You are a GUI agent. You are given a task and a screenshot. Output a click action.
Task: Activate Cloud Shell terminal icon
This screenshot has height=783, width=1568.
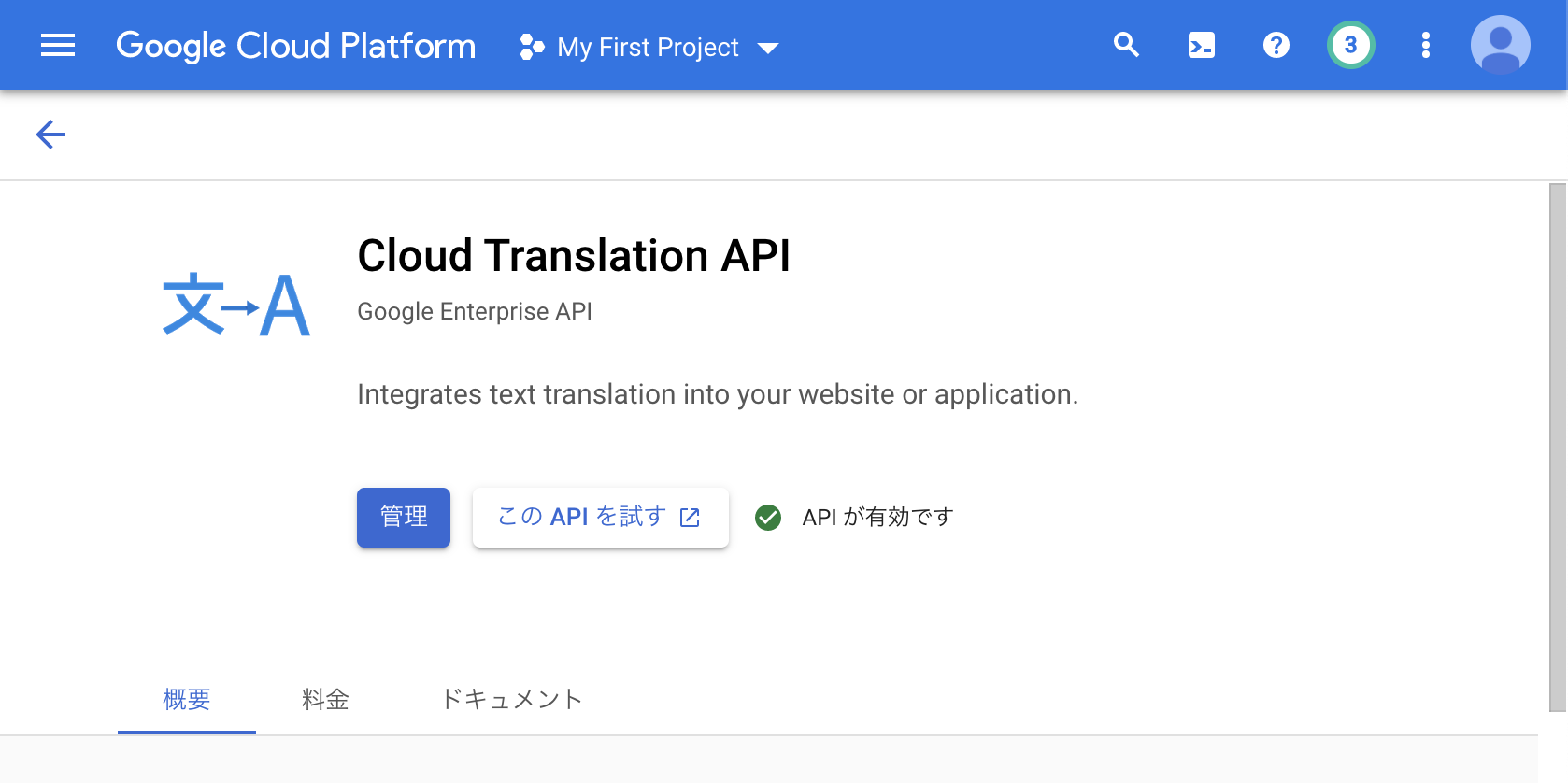[1201, 45]
